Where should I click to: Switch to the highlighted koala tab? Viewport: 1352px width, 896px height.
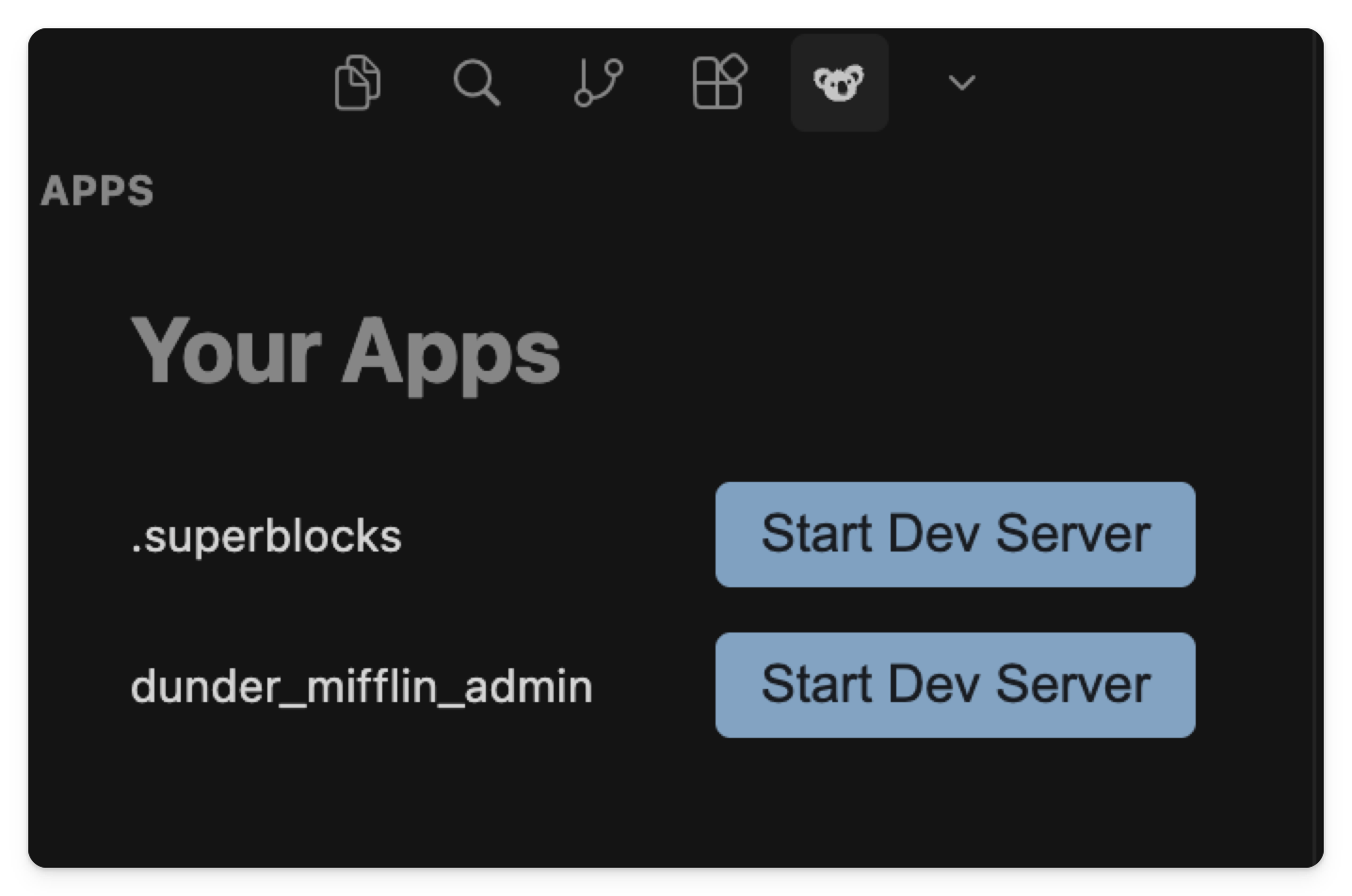click(839, 82)
